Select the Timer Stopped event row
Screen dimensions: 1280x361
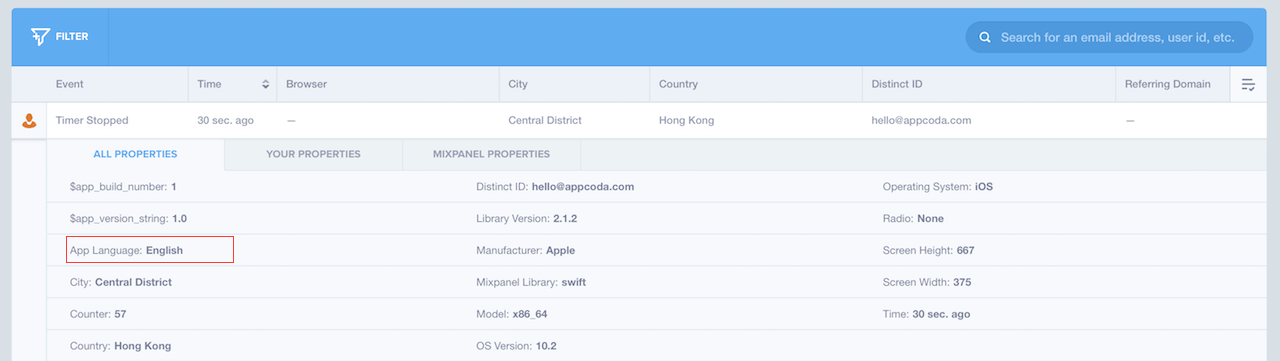click(x=640, y=120)
